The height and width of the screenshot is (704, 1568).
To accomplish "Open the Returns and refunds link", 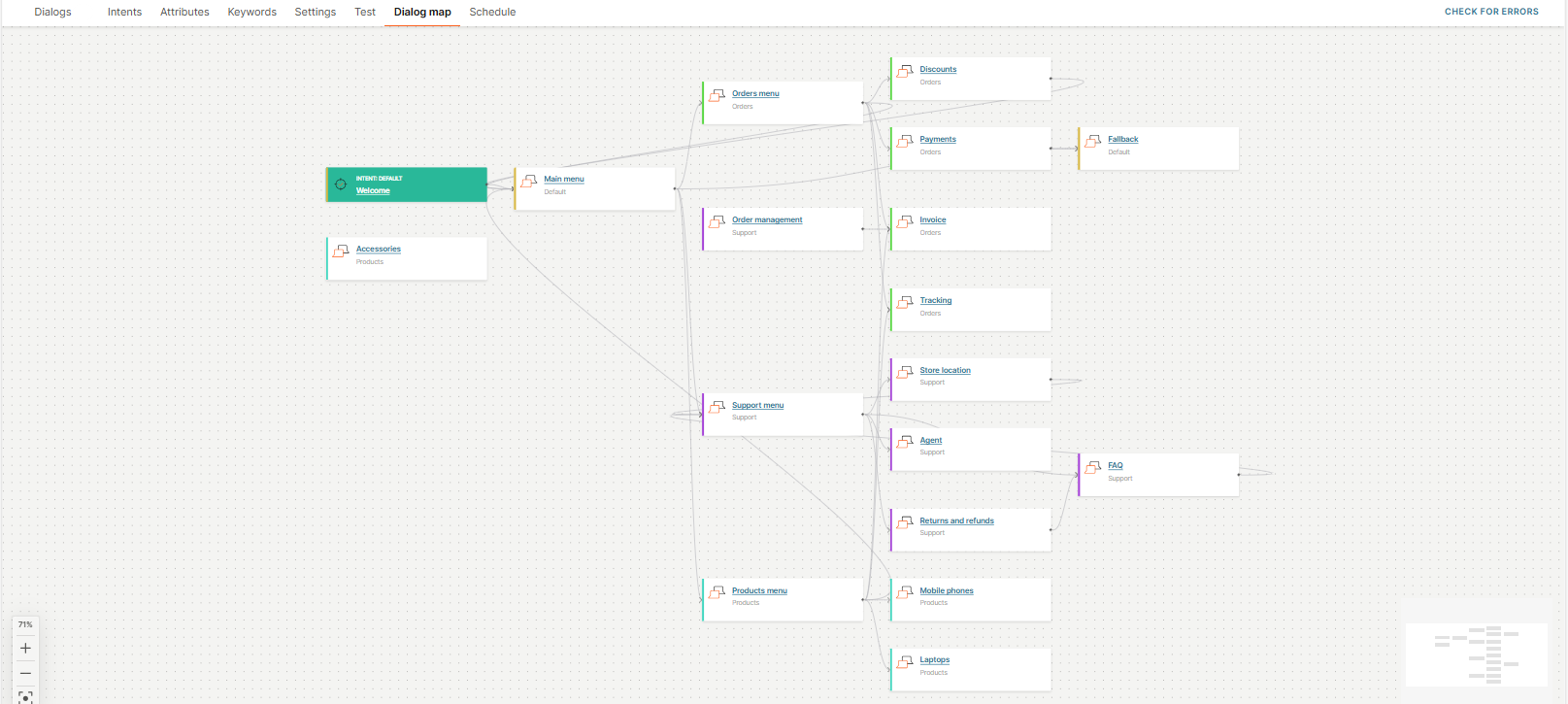I will pos(957,520).
